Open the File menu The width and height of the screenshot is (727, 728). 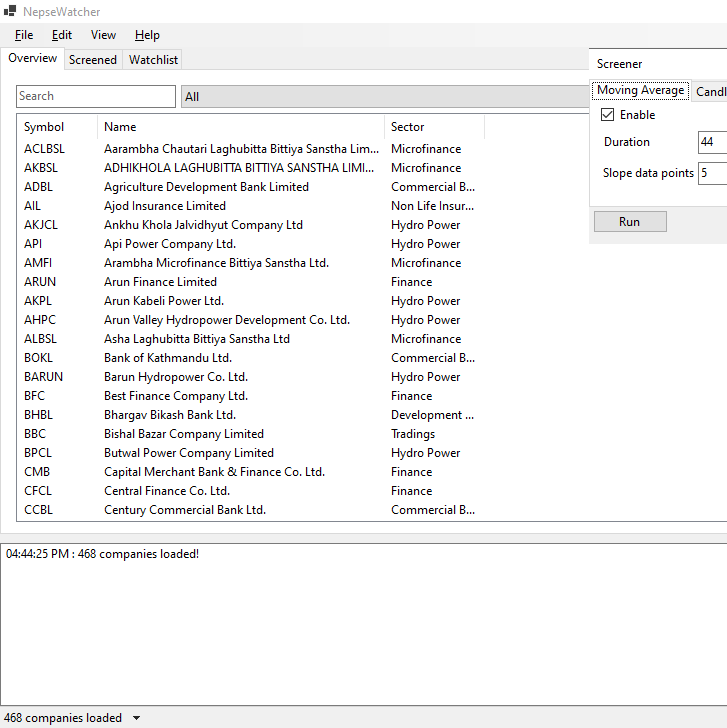pyautogui.click(x=24, y=35)
